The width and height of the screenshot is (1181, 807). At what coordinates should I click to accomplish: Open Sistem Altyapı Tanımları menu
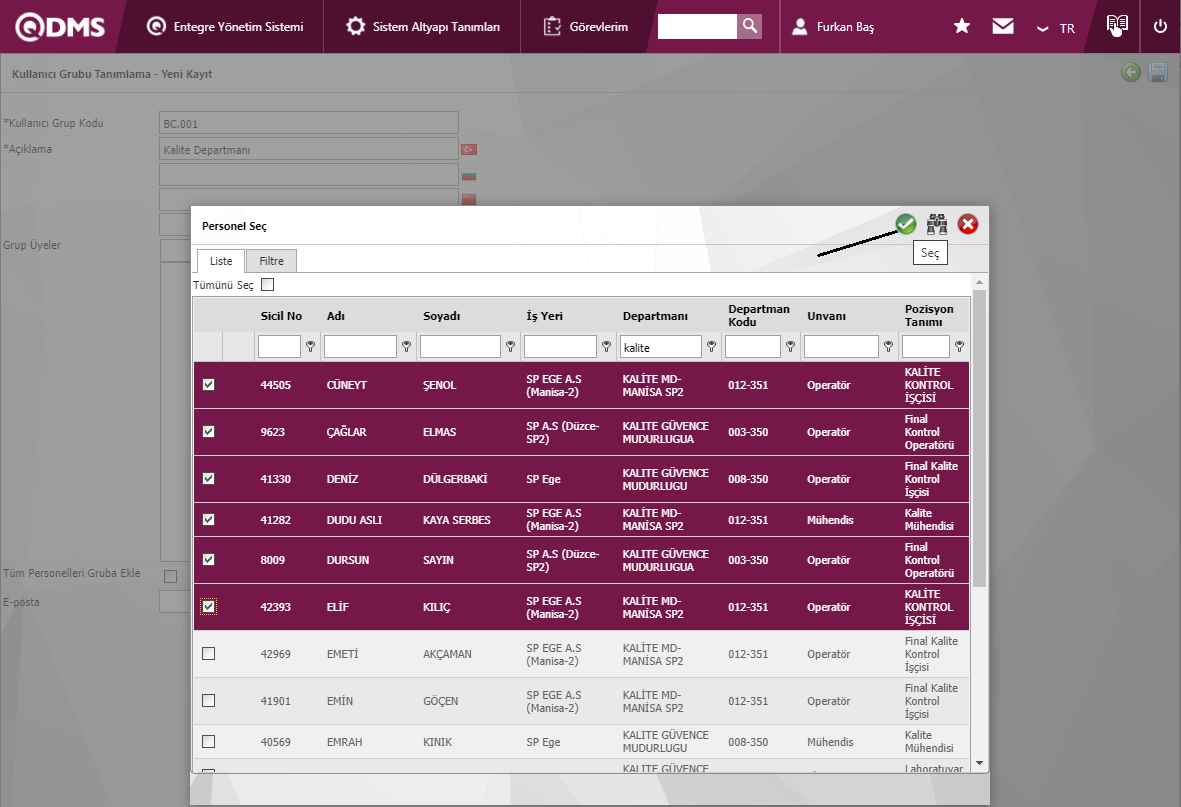coord(423,27)
